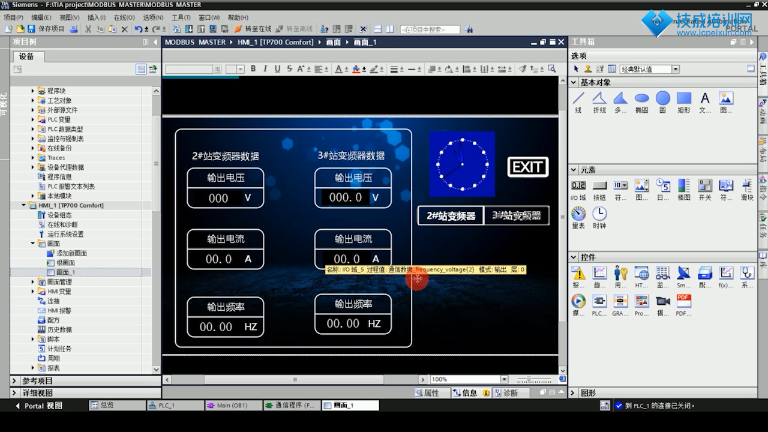Image resolution: width=768 pixels, height=432 pixels.
Task: Click the 2#站变频器 screen button
Action: tap(451, 216)
